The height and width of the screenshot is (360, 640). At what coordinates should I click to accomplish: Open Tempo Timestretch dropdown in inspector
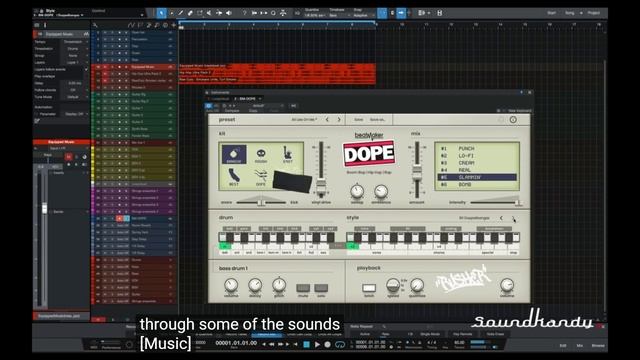76,42
